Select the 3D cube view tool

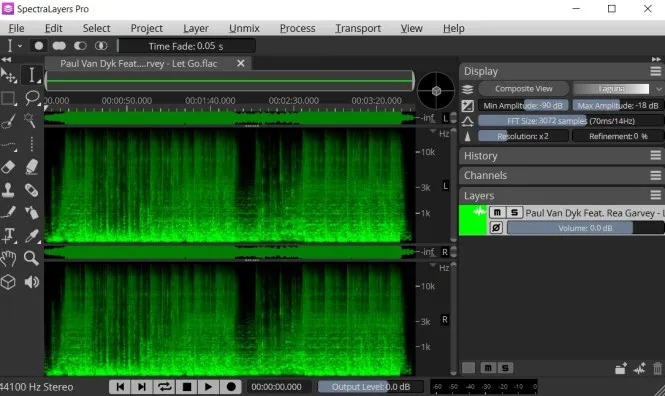(x=8, y=282)
